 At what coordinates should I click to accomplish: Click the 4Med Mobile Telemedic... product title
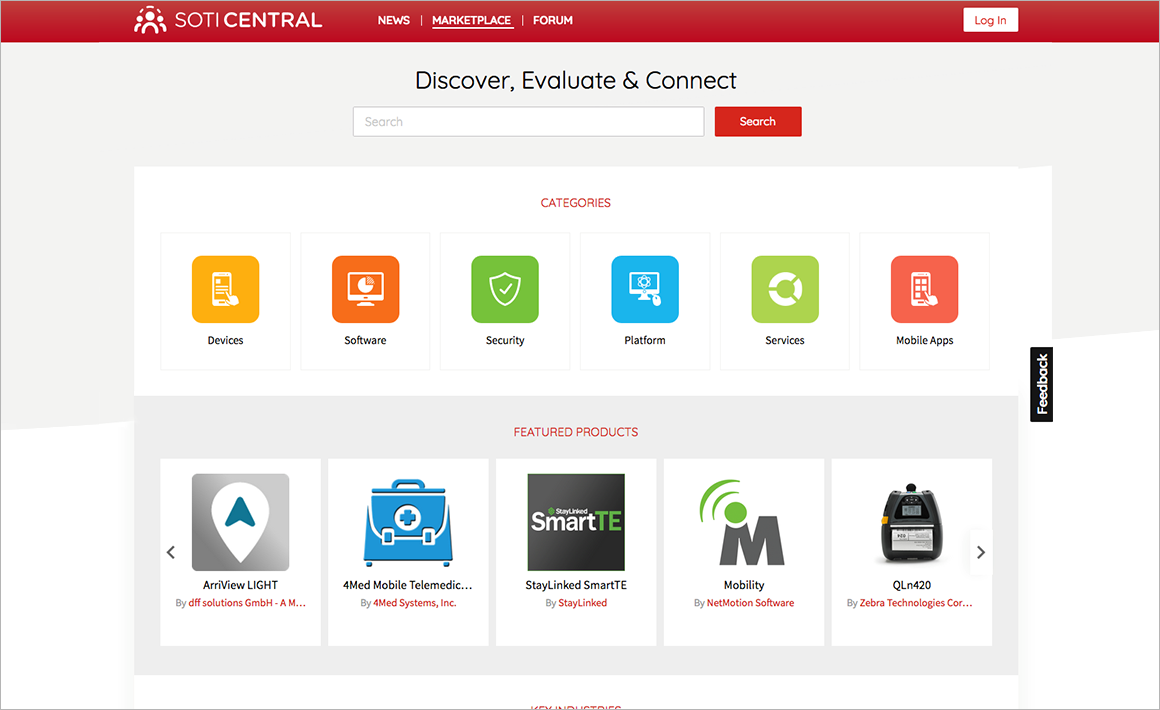[x=408, y=585]
